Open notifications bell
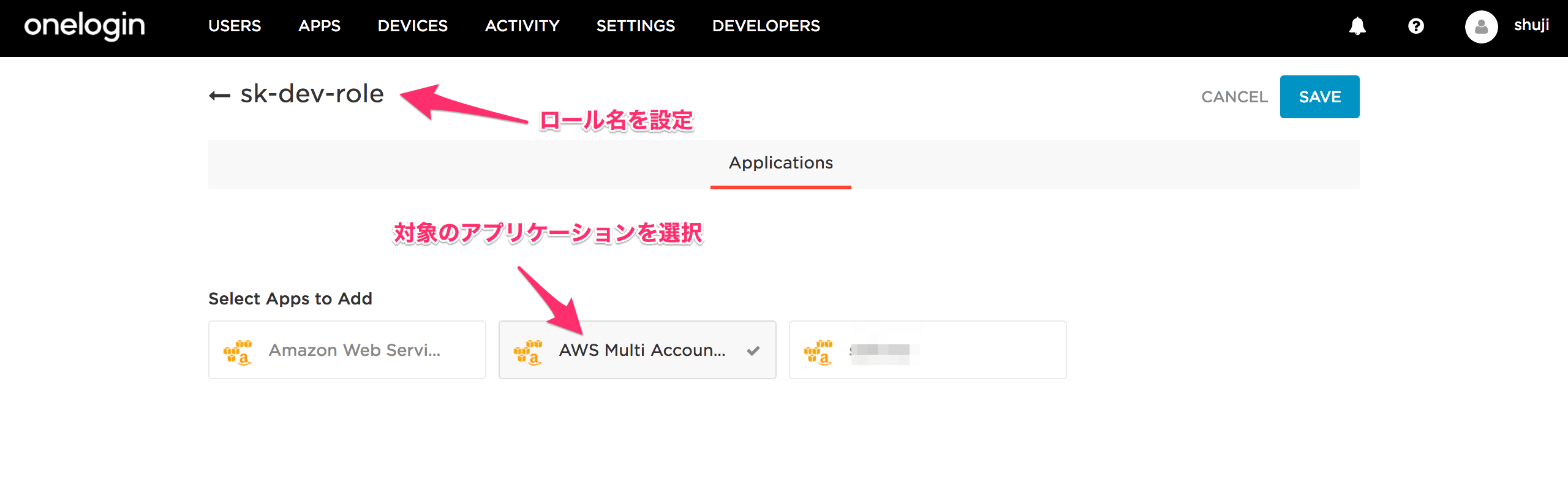The height and width of the screenshot is (484, 1568). (1357, 26)
